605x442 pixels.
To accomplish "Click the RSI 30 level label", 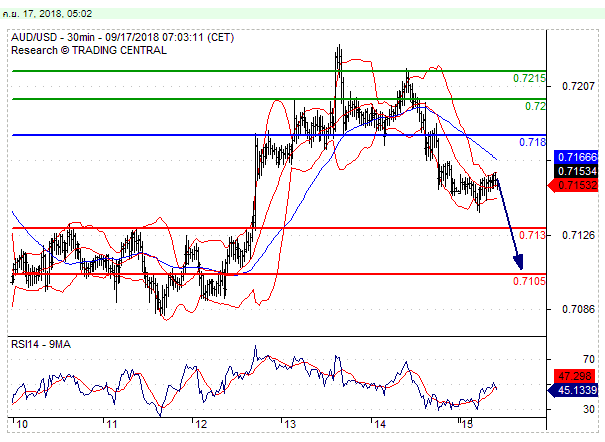I will [589, 409].
